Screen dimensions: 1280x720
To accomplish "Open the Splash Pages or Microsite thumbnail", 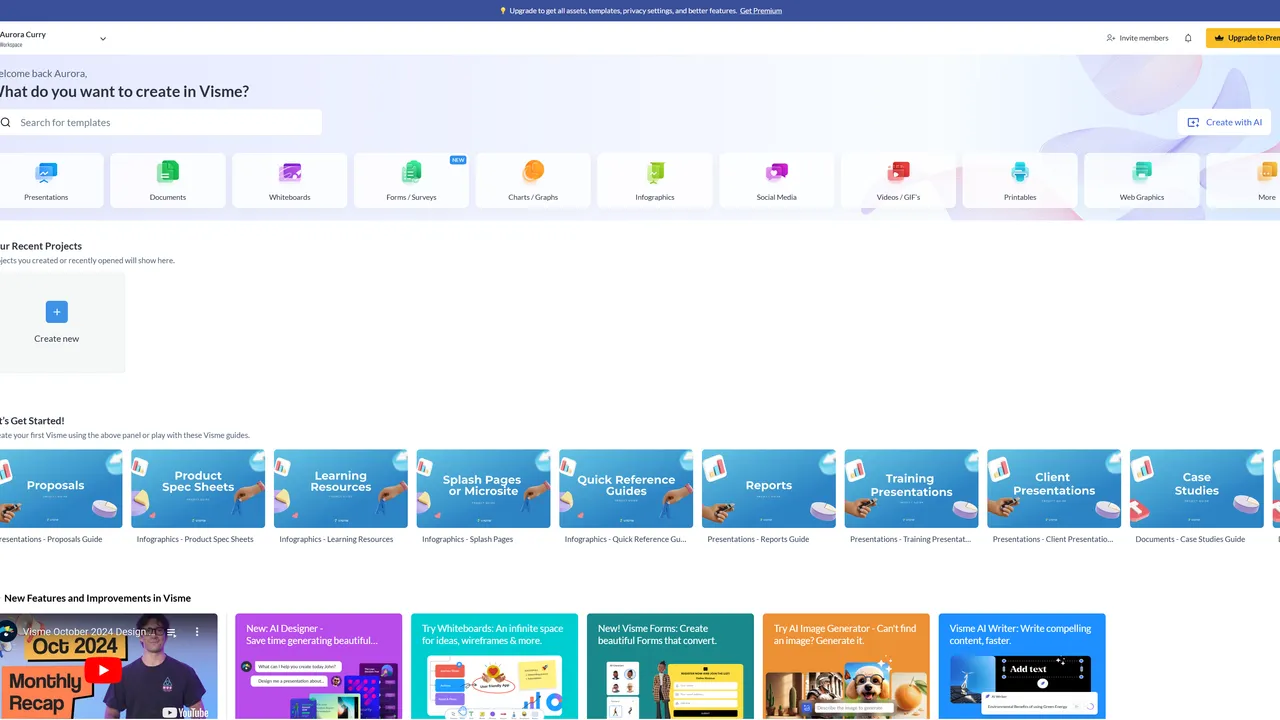I will 484,488.
